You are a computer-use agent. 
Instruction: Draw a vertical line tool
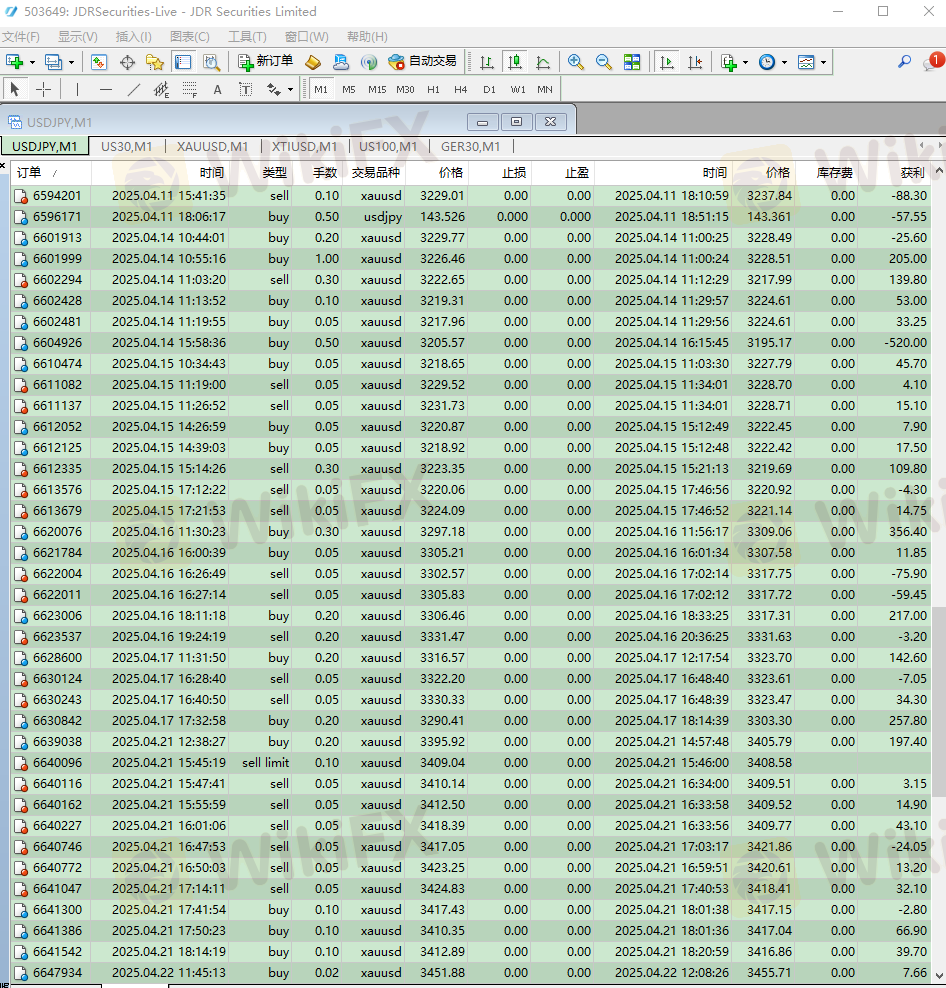pyautogui.click(x=77, y=89)
